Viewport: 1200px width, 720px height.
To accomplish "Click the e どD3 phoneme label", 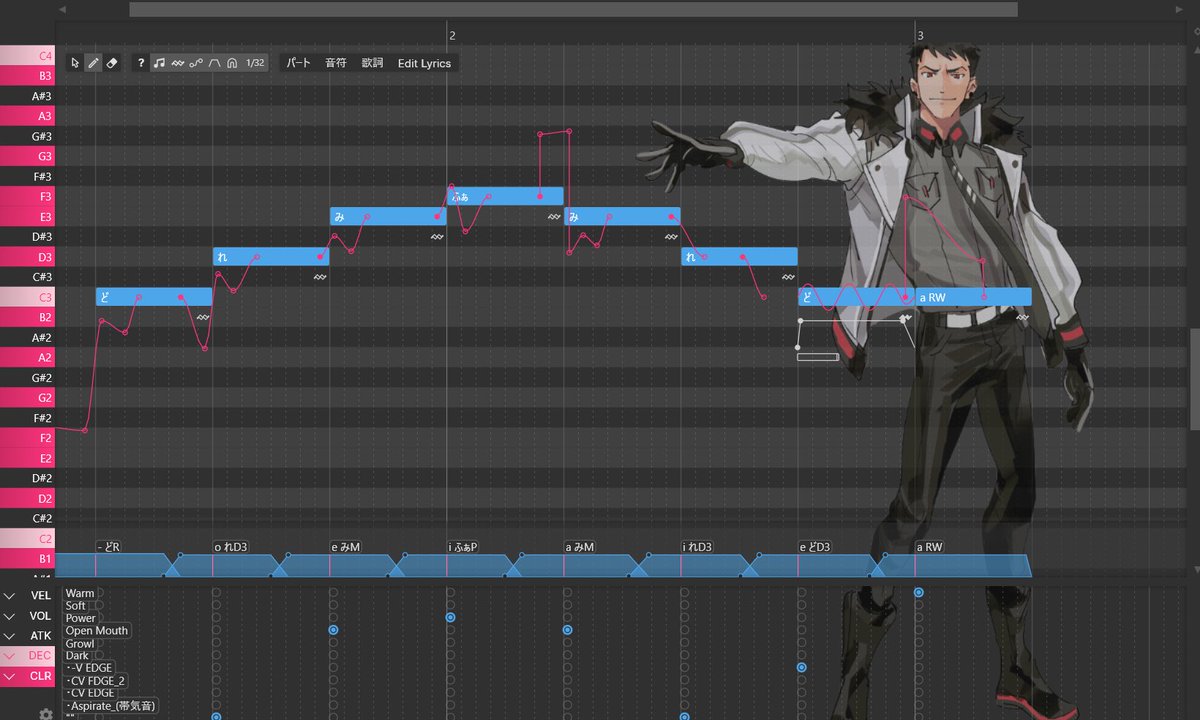I will tap(816, 547).
